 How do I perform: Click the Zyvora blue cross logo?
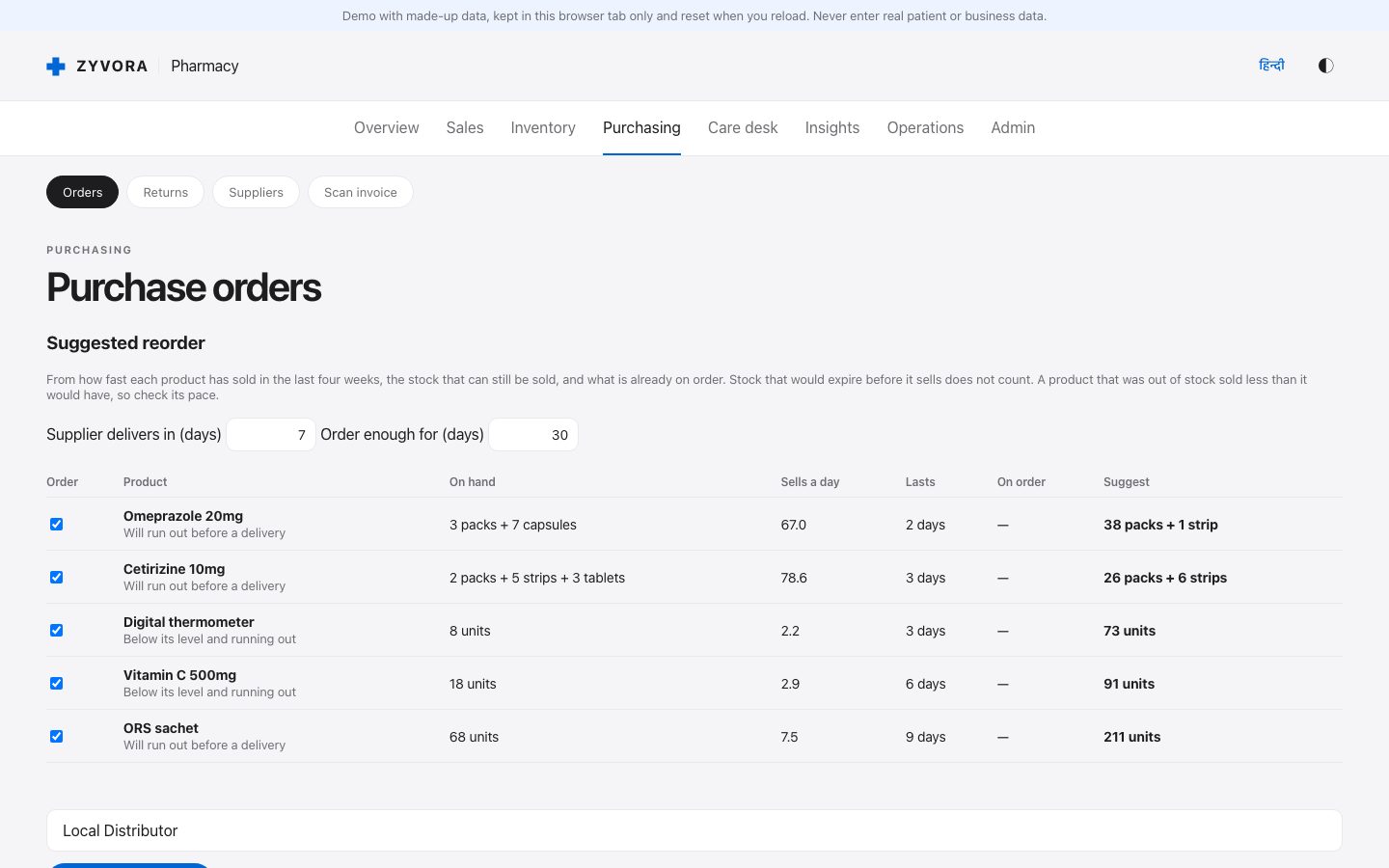click(56, 67)
